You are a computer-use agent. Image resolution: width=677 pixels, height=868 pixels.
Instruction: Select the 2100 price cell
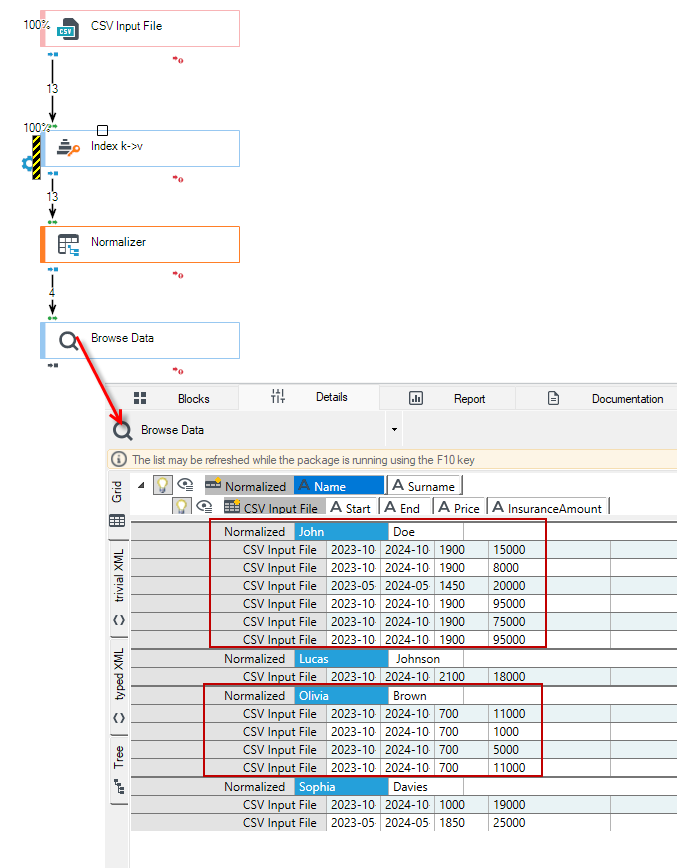462,676
